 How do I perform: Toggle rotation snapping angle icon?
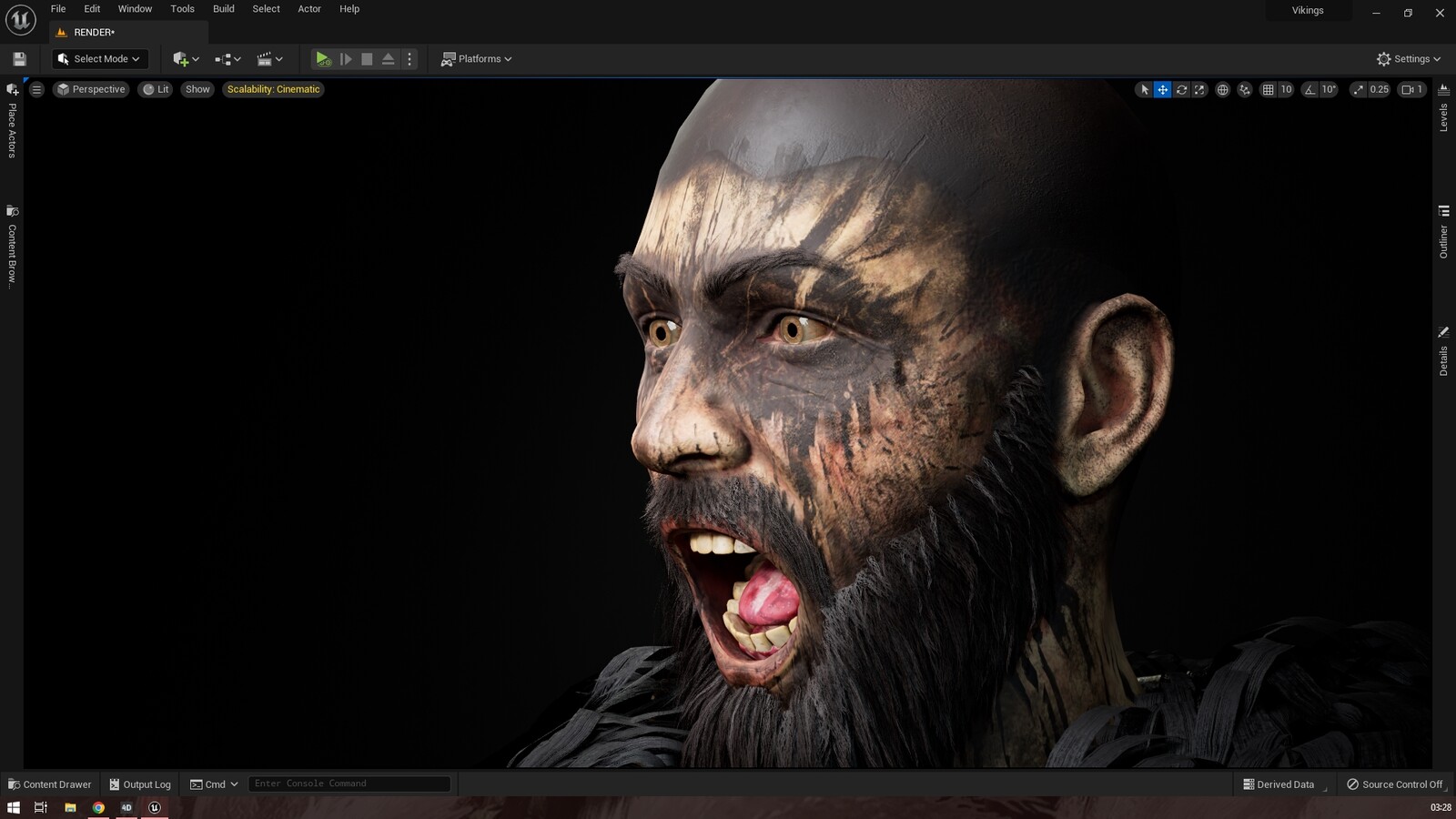pos(1309,89)
